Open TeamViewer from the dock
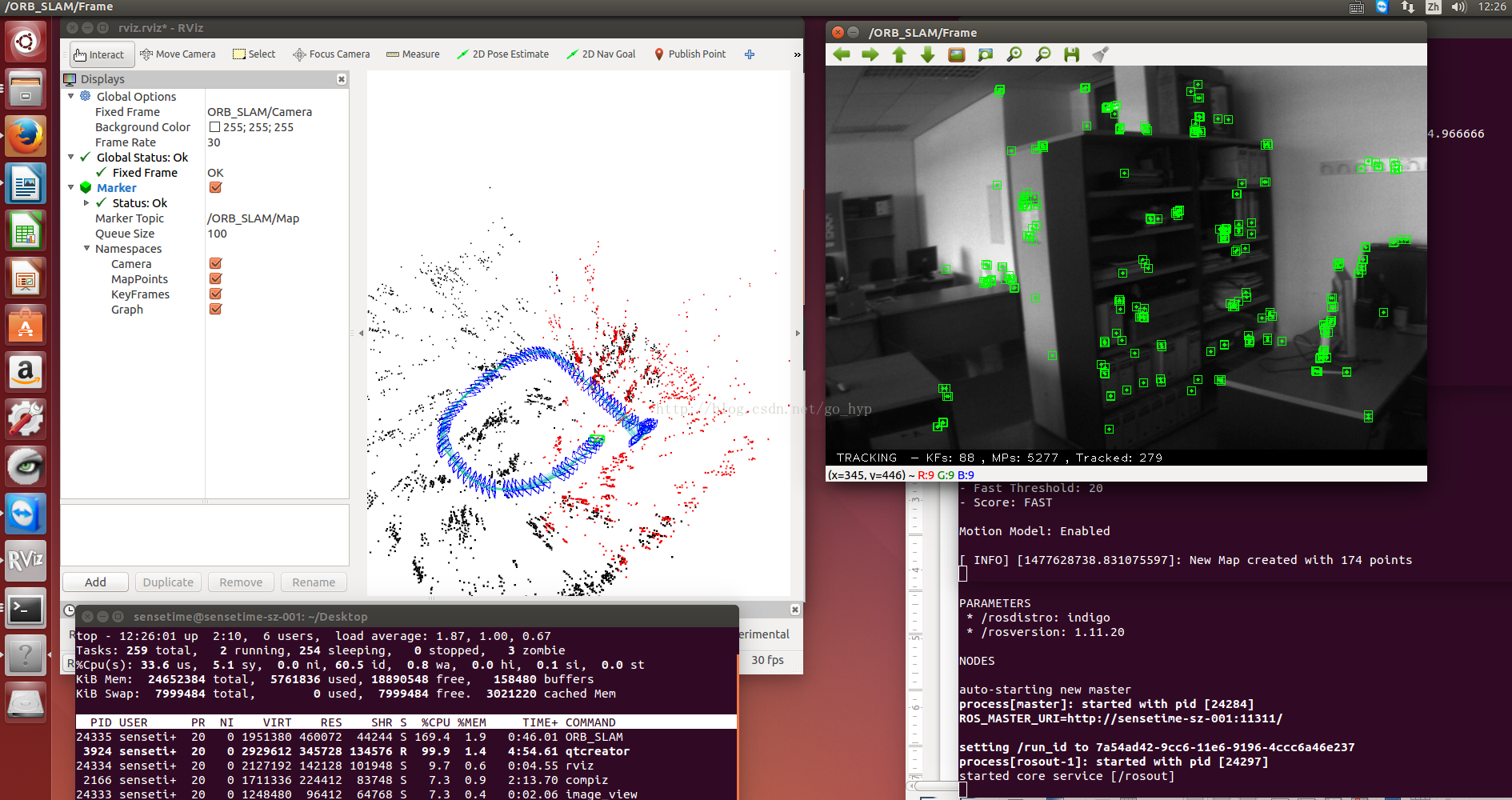The width and height of the screenshot is (1512, 800). [26, 514]
